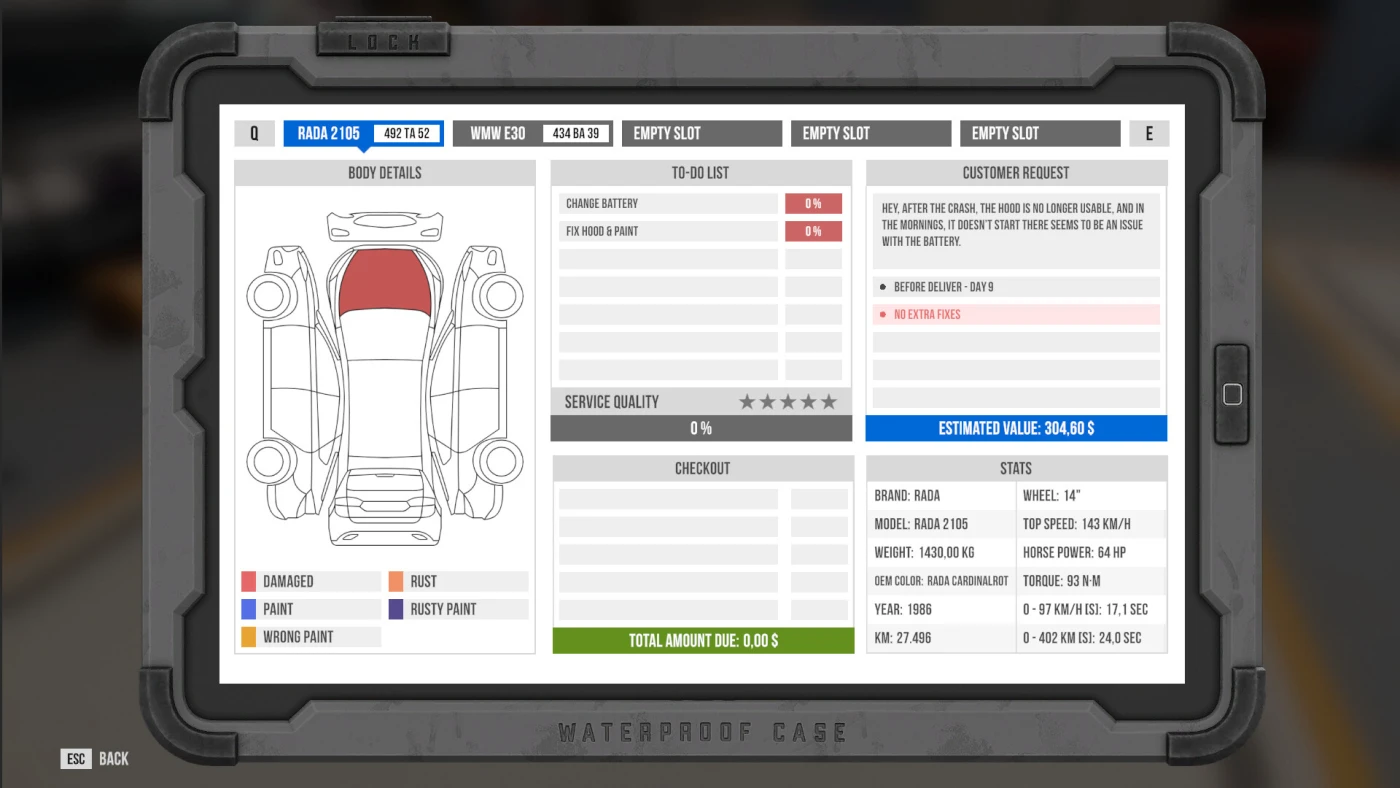Click the ESC Back button
Screen dimensions: 1400x788
96,759
